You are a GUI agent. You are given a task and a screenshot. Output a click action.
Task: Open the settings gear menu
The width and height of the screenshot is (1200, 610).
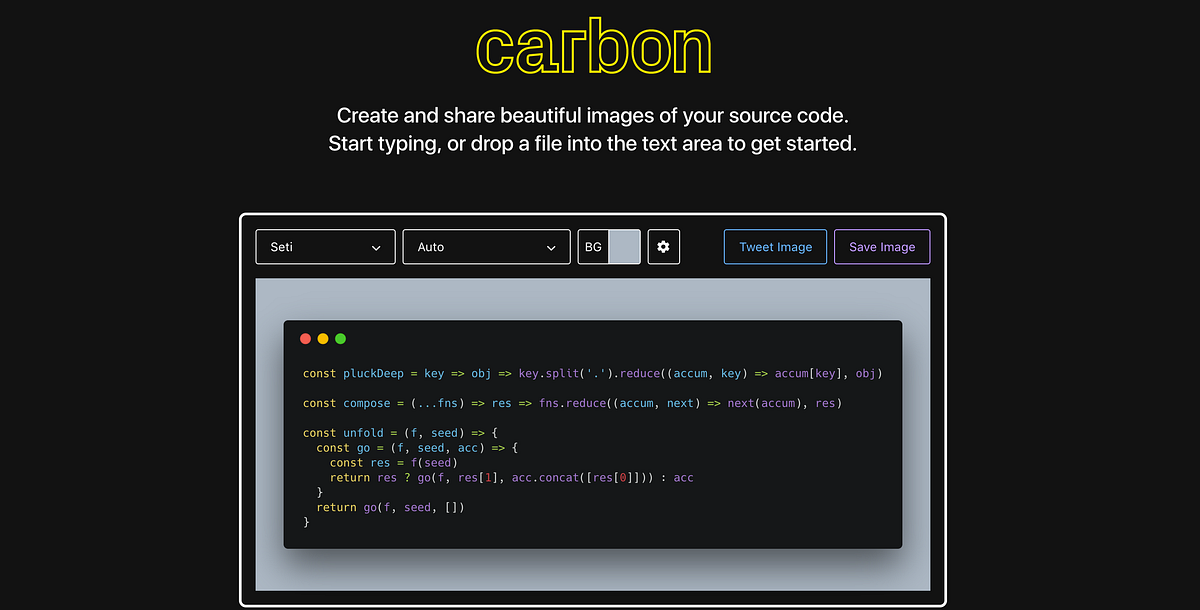click(663, 246)
